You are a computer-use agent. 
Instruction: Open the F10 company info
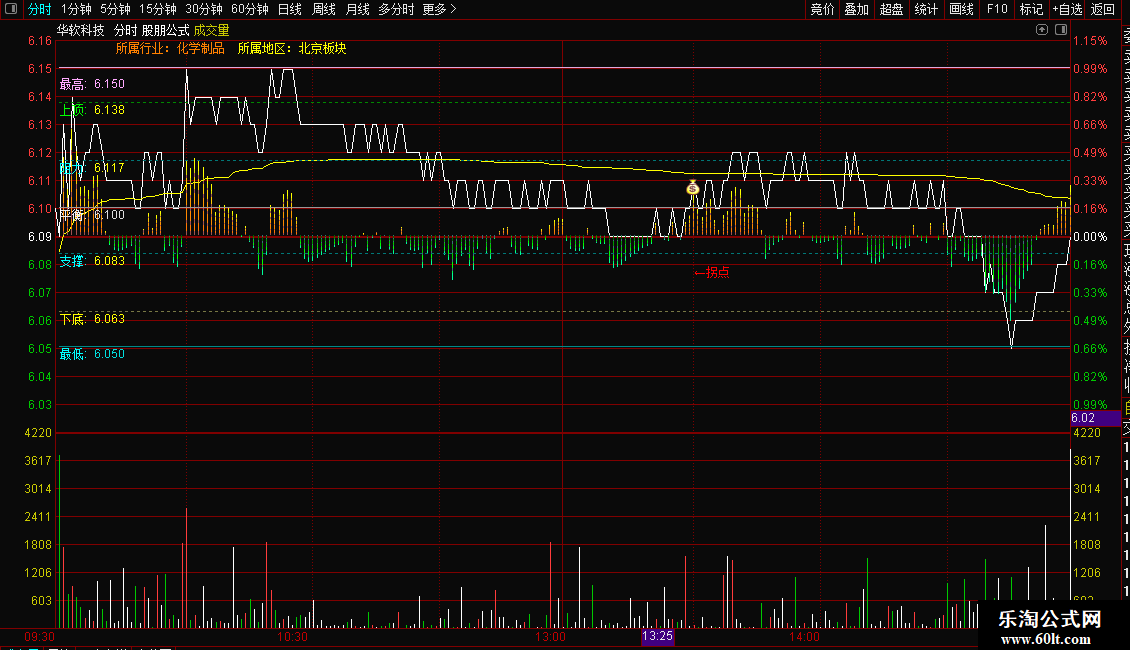tap(997, 9)
